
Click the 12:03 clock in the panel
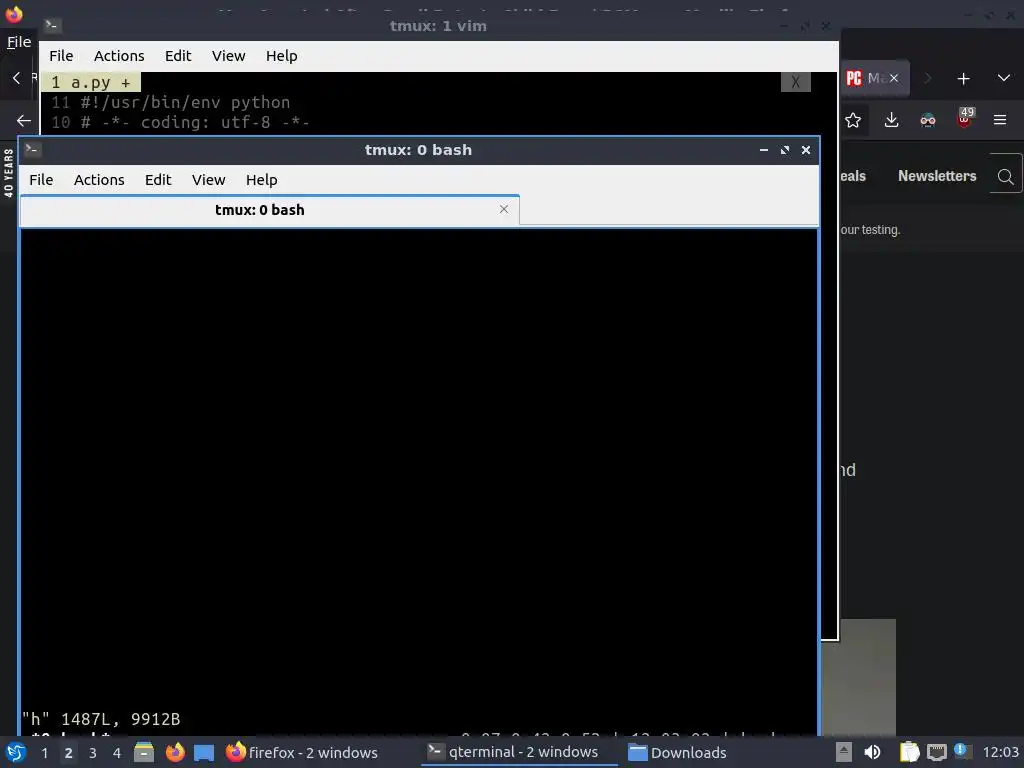[x=1000, y=752]
